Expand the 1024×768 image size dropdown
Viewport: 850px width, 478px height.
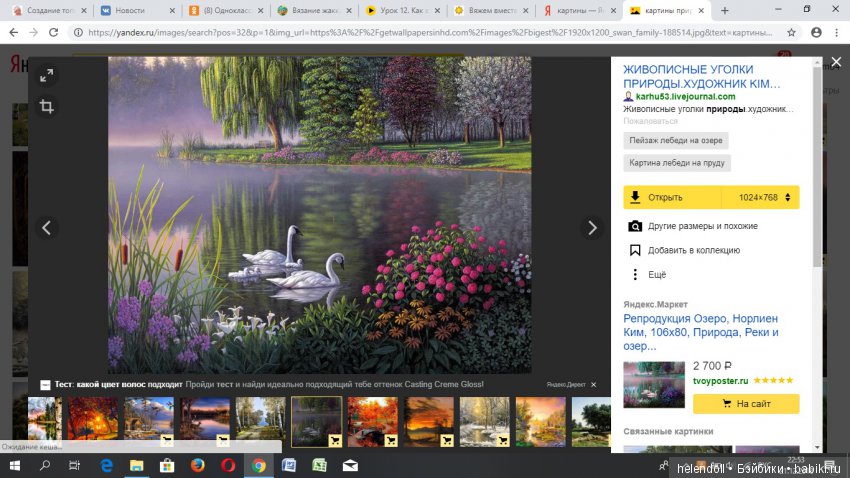tap(764, 198)
